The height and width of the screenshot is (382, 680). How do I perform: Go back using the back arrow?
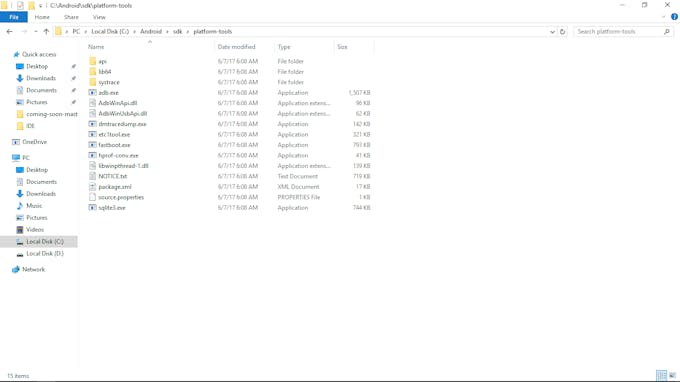point(10,32)
